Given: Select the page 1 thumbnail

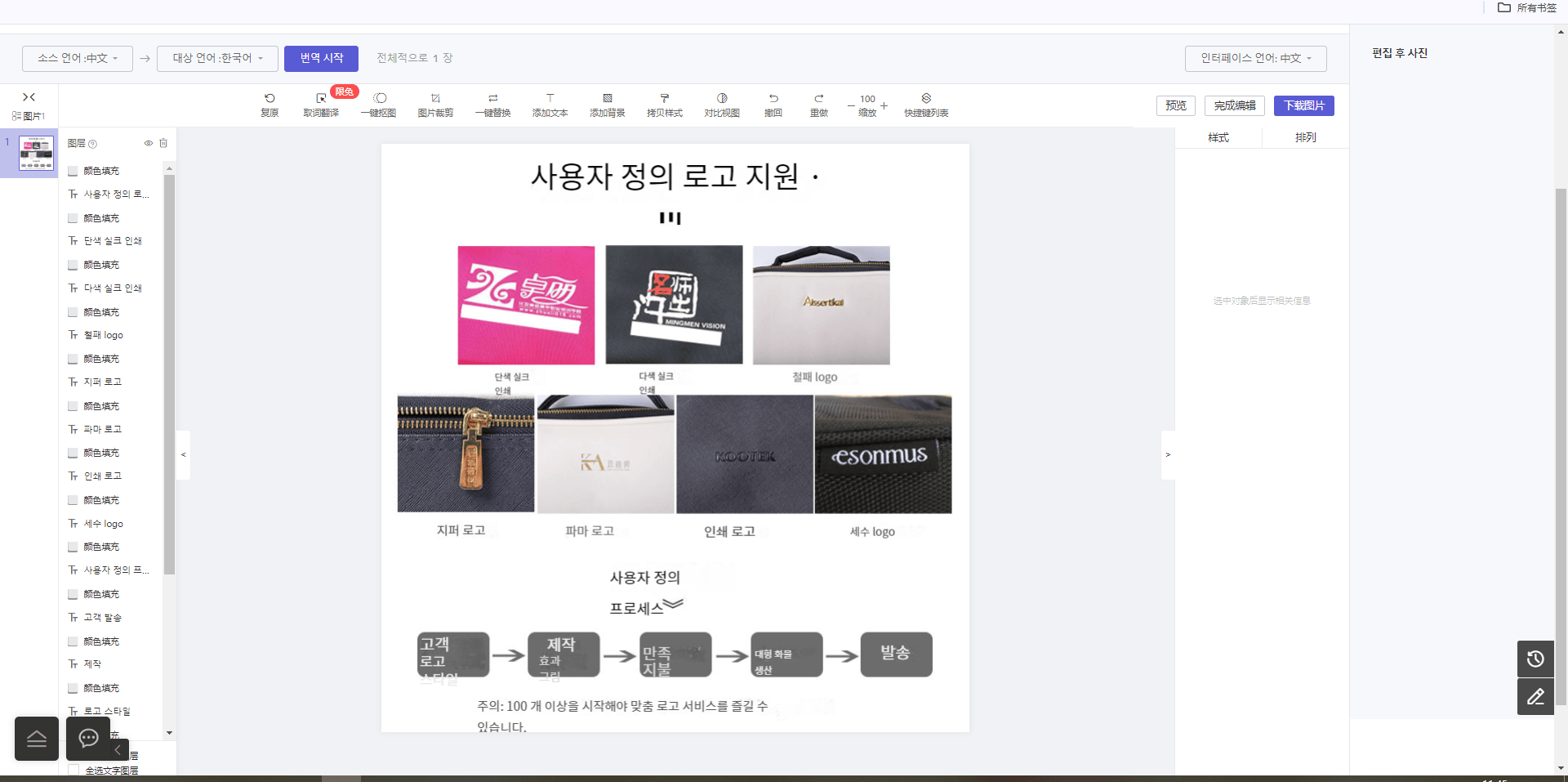Looking at the screenshot, I should [36, 153].
